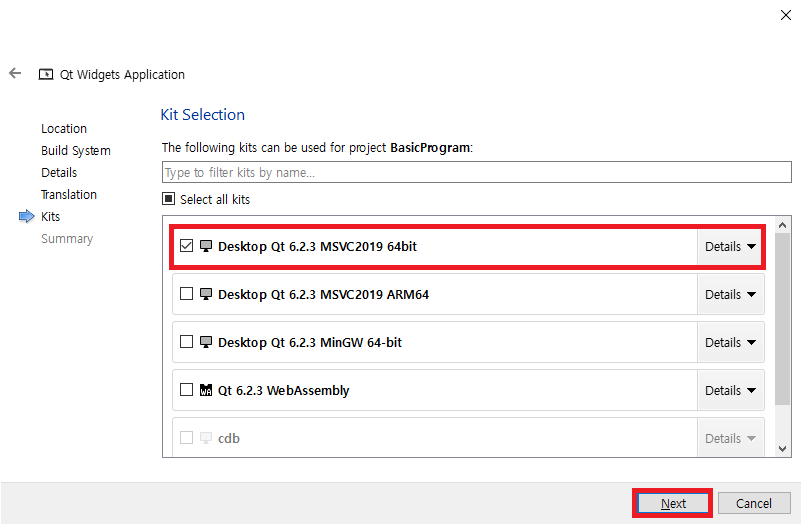Click the cdb kit checkbox
The width and height of the screenshot is (802, 525).
click(186, 438)
